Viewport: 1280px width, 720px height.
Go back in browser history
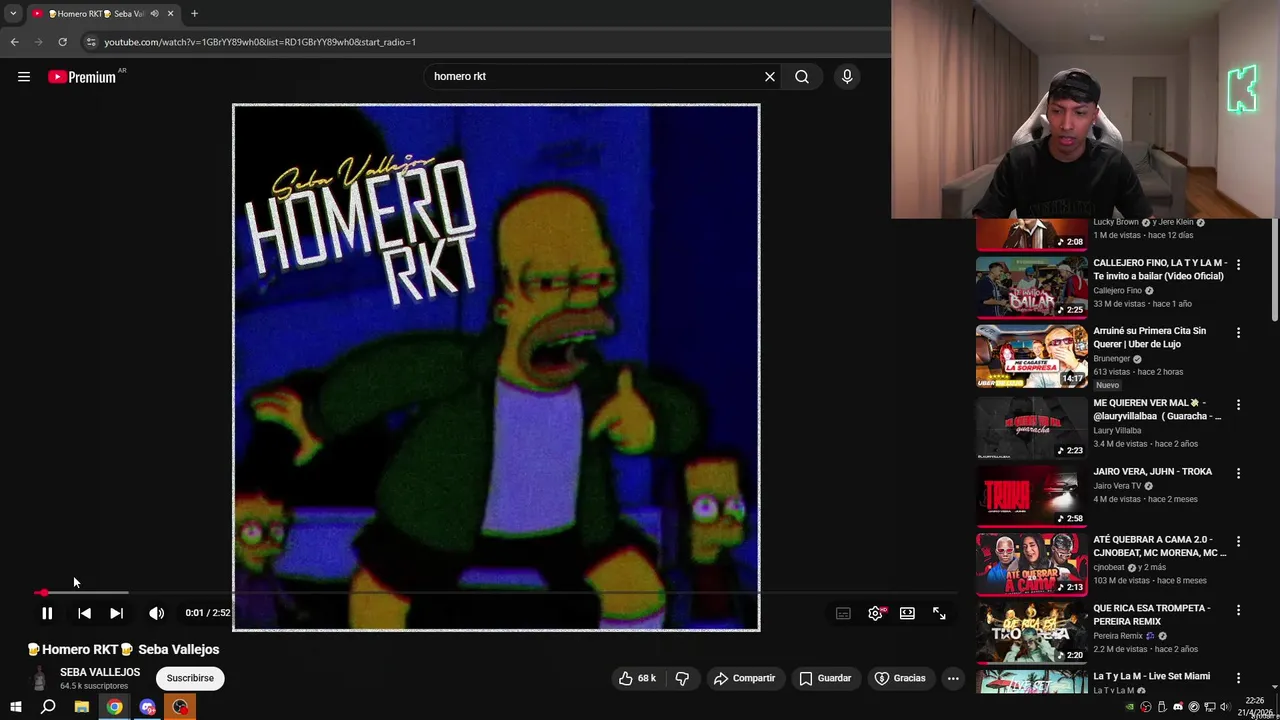[14, 42]
